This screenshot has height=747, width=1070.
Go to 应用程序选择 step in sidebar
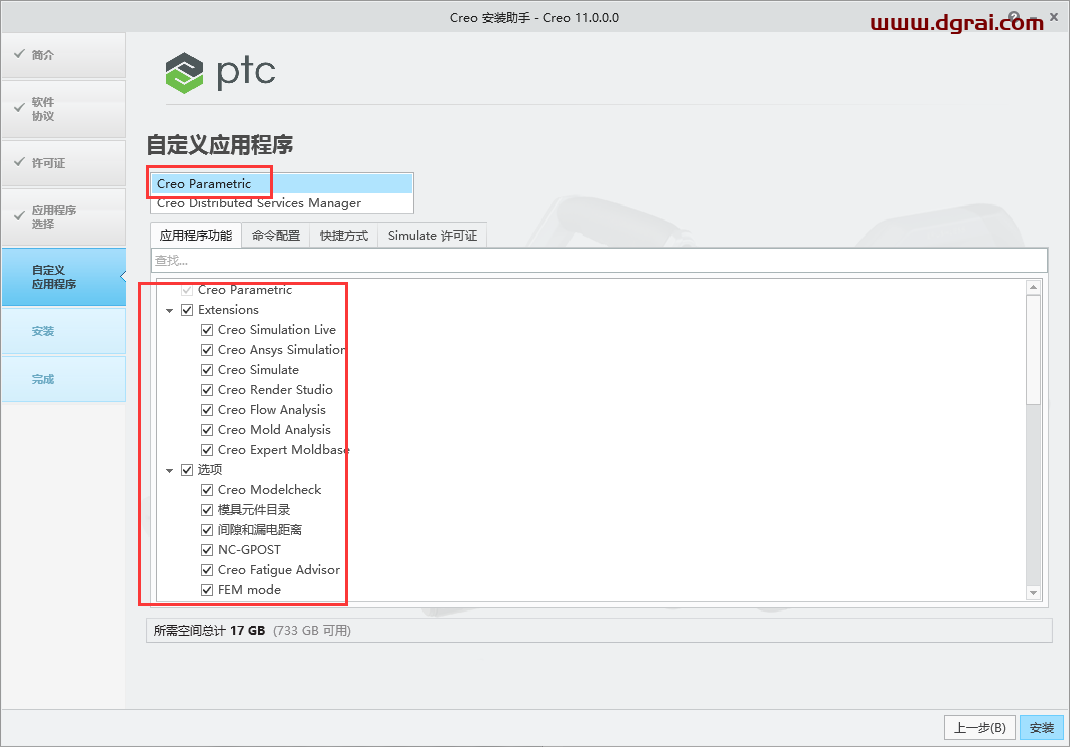[63, 217]
